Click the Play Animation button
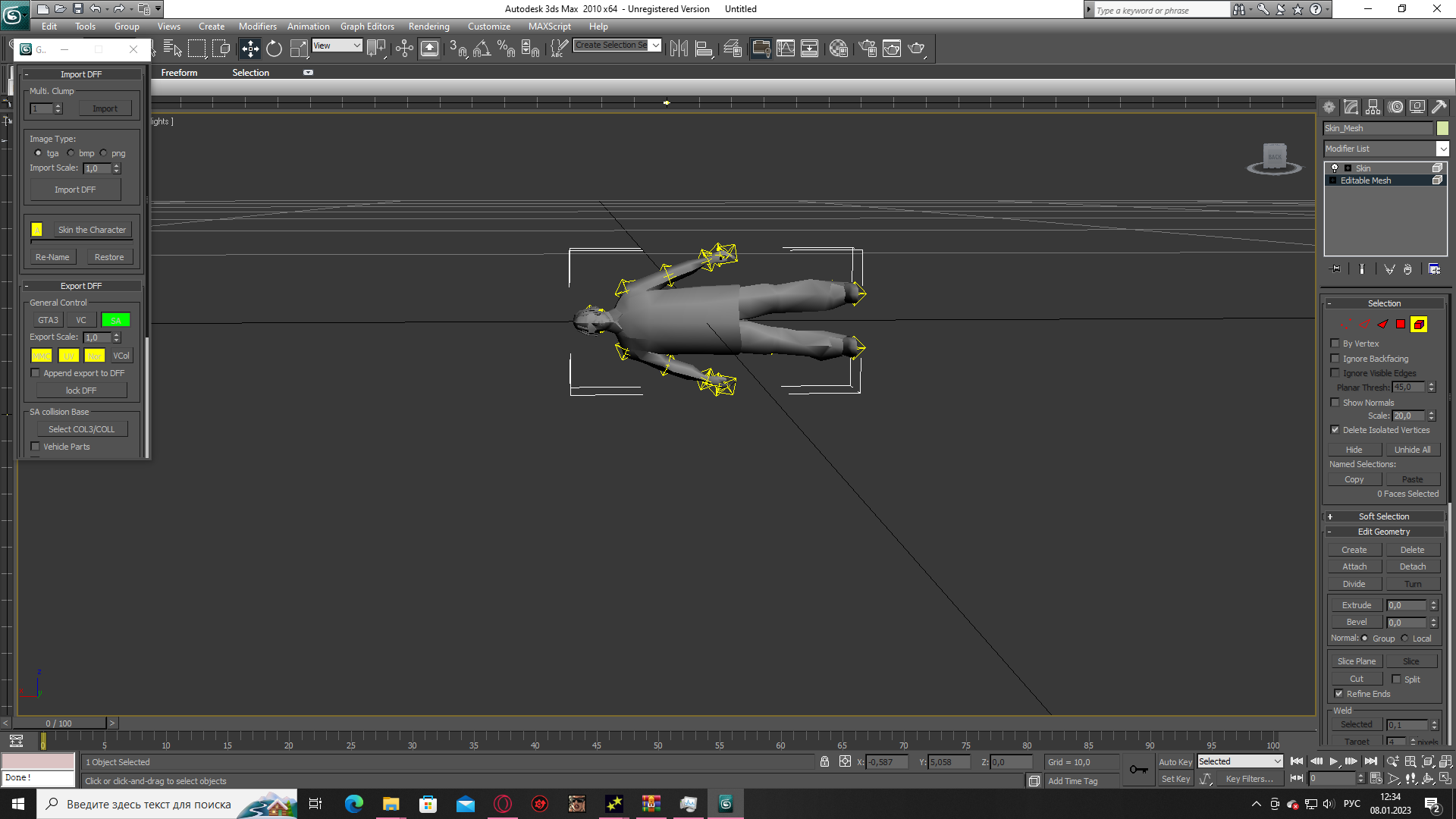 (1334, 761)
